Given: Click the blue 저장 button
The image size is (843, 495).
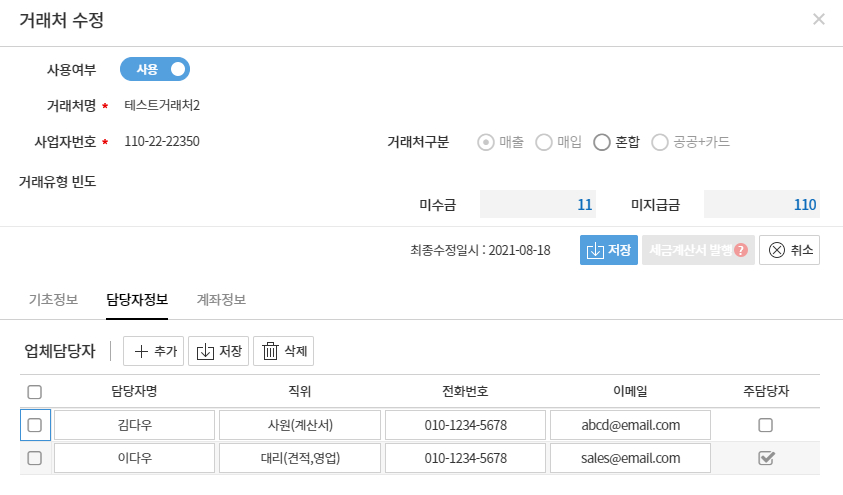Looking at the screenshot, I should click(609, 250).
